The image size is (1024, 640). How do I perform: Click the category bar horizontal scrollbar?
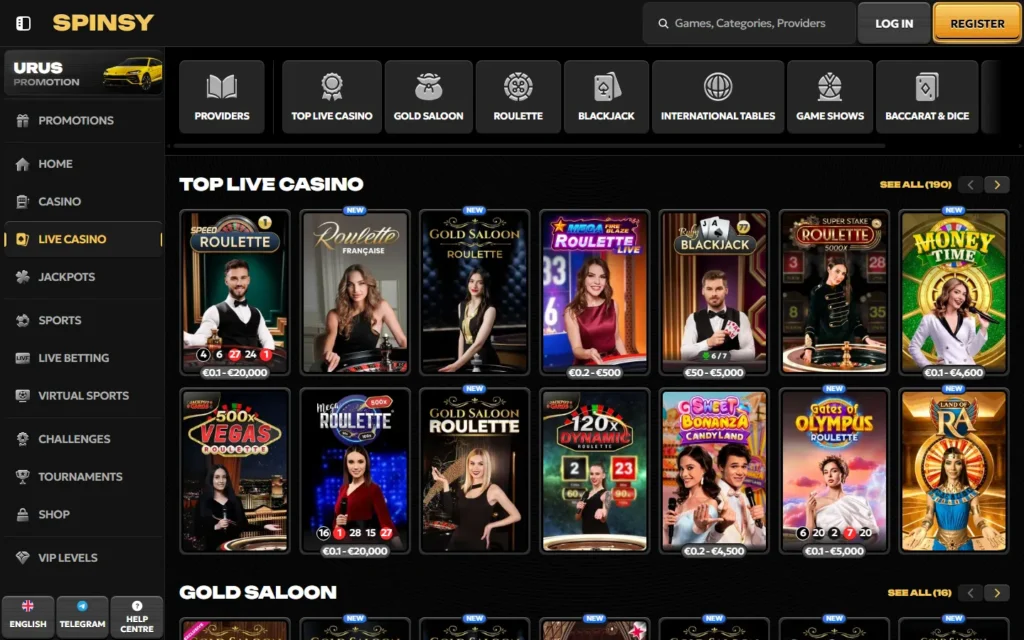(x=529, y=146)
